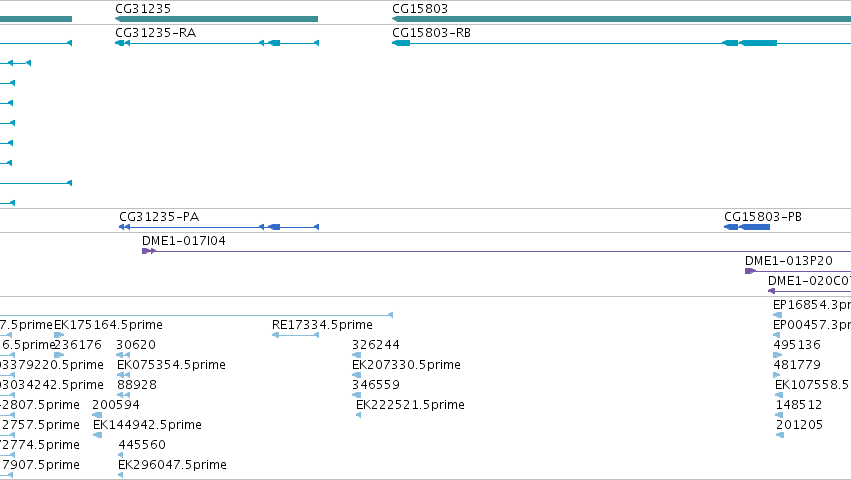Select the 346559 EST marker
Viewport: 851px width, 480px height.
tap(357, 395)
